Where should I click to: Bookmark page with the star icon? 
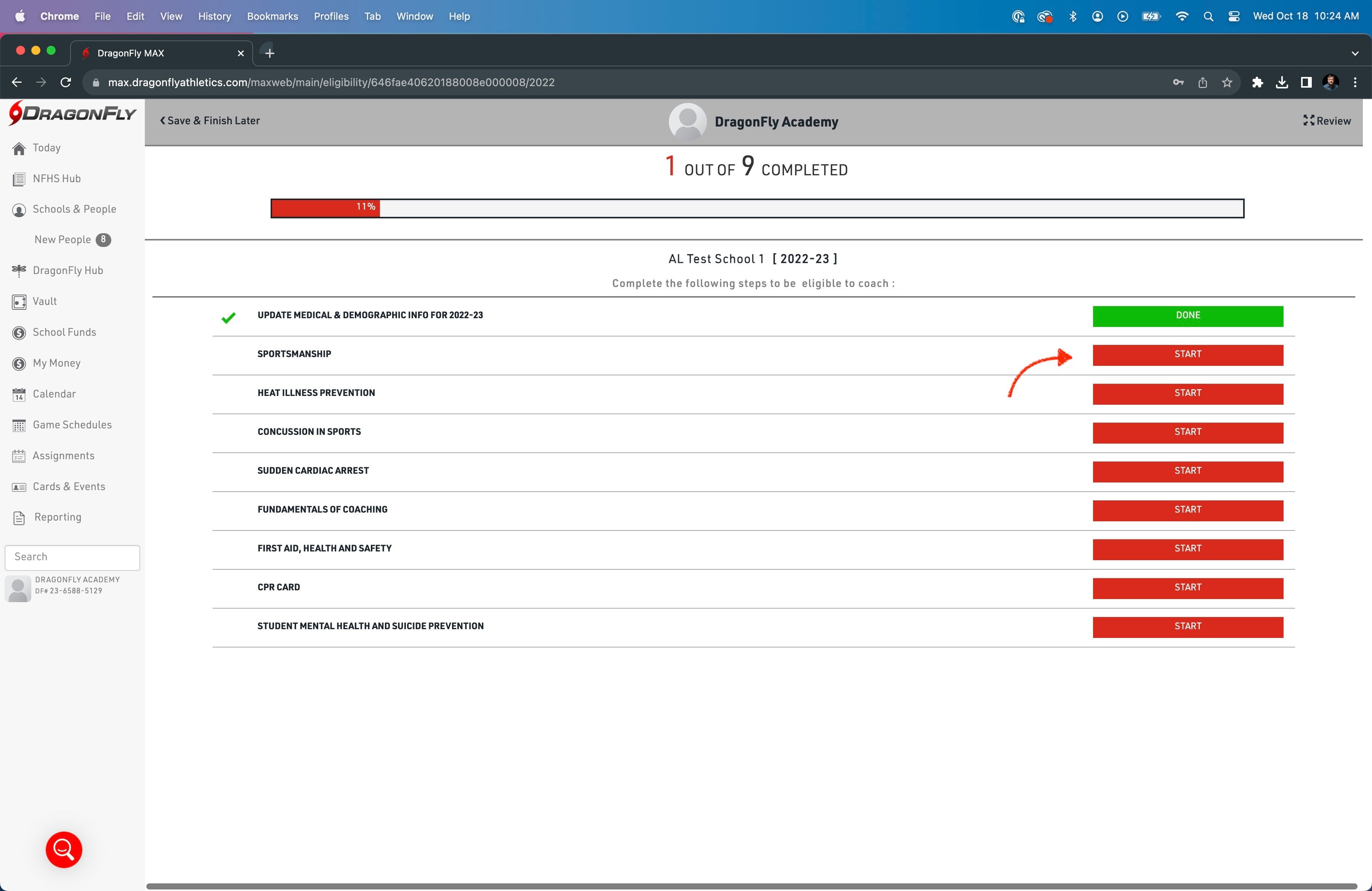click(x=1227, y=82)
